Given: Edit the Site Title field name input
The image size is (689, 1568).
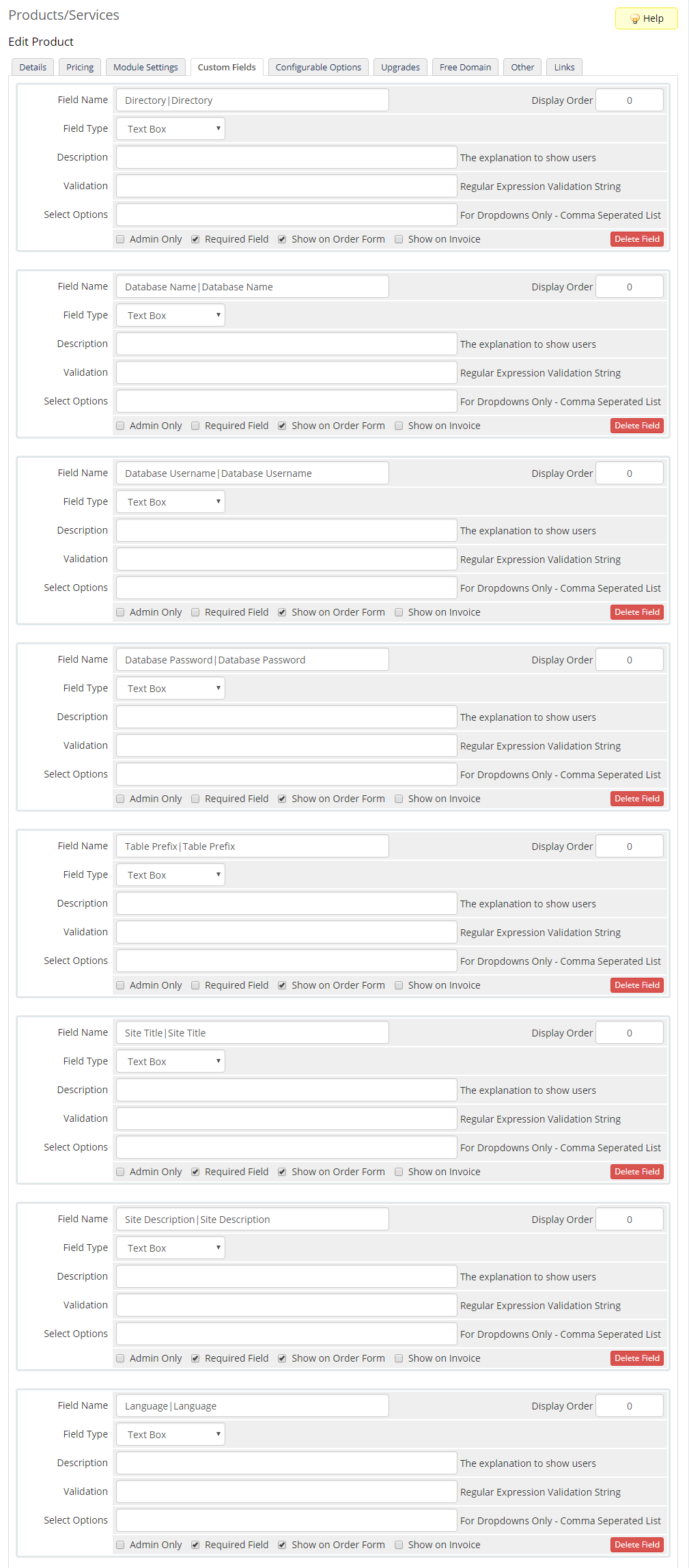Looking at the screenshot, I should coord(253,1032).
